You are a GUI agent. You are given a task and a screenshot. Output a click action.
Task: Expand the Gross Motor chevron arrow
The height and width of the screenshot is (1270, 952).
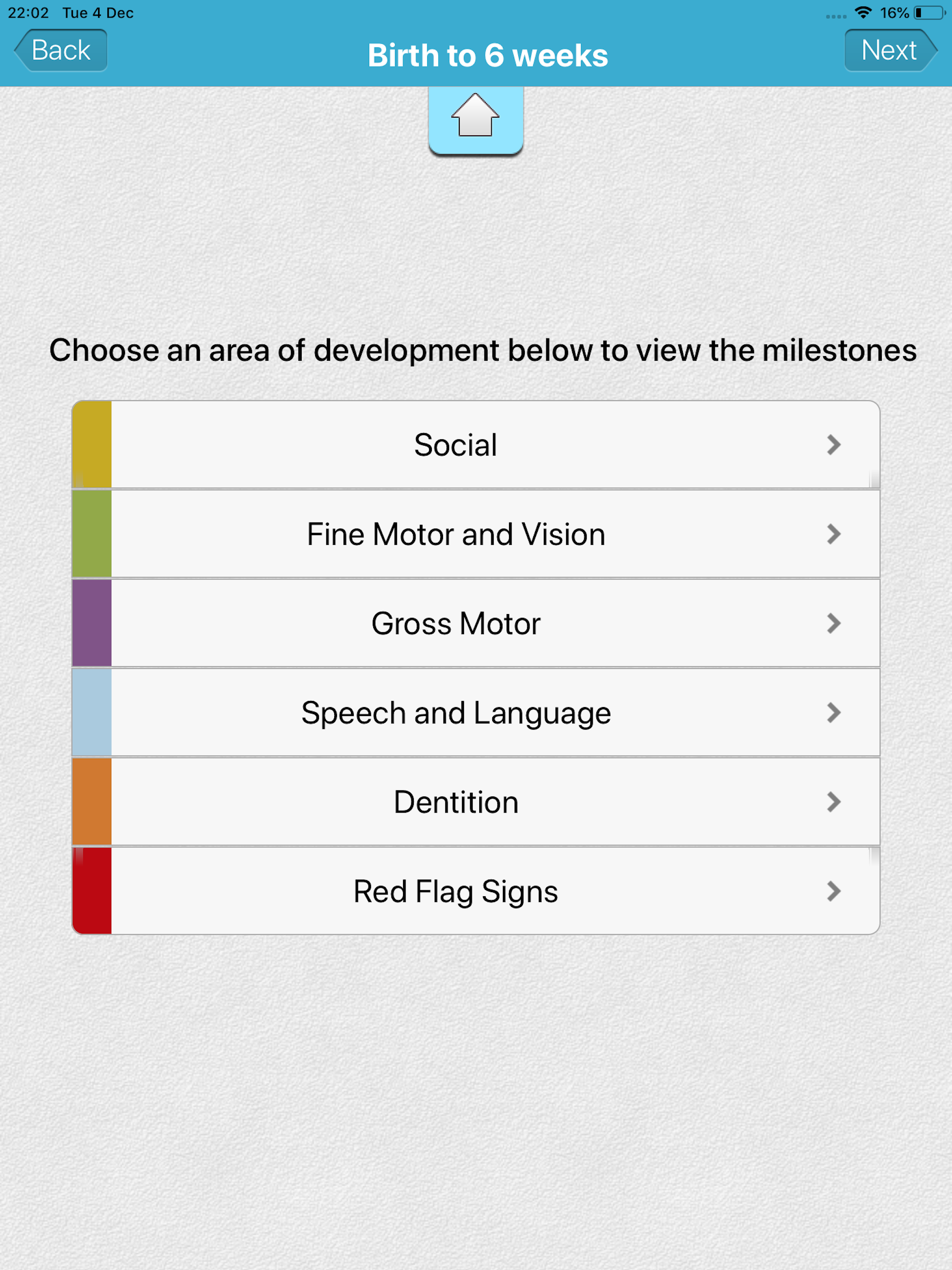(x=834, y=623)
